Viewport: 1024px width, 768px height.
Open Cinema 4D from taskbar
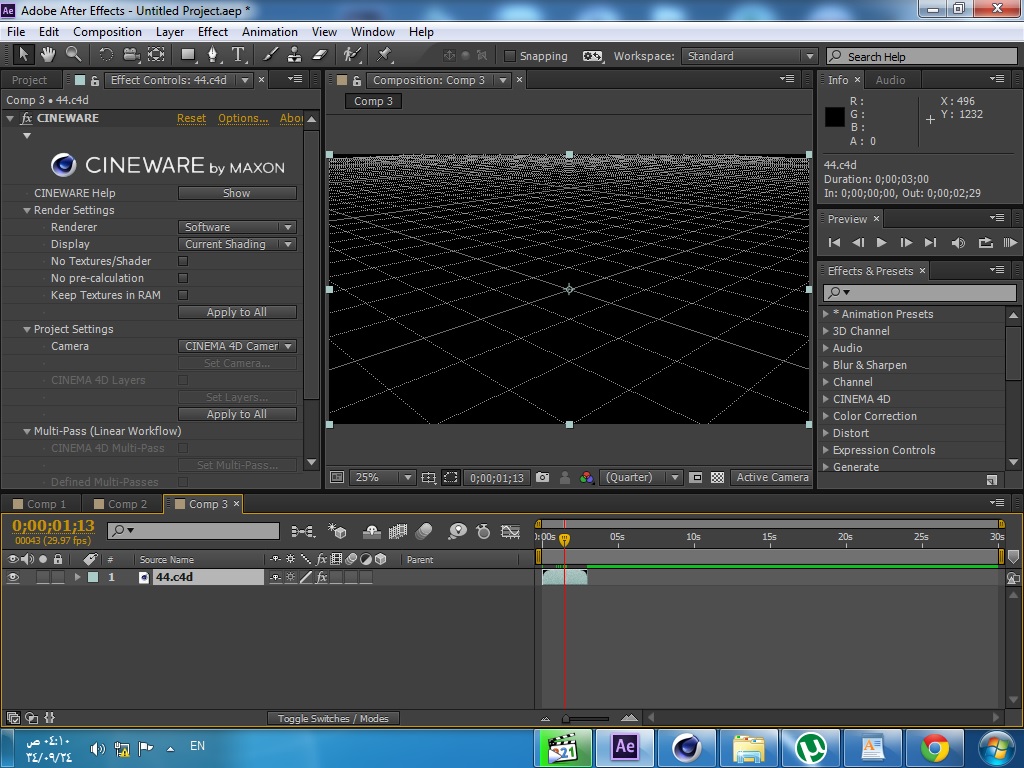[x=686, y=746]
